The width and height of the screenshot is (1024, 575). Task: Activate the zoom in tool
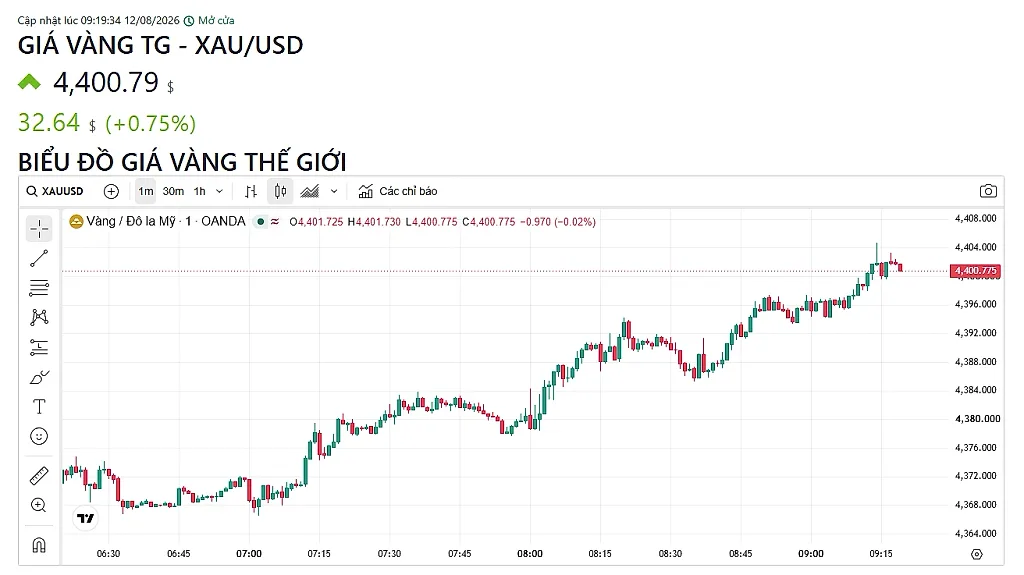coord(39,505)
